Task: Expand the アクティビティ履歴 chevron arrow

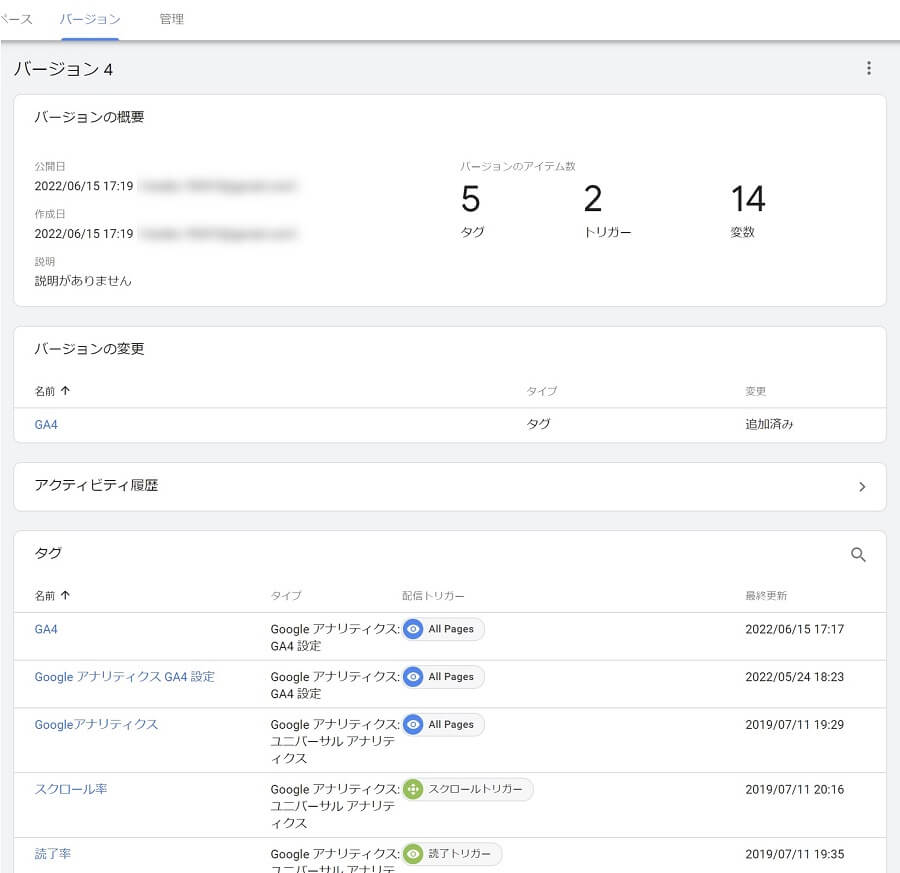Action: [862, 487]
